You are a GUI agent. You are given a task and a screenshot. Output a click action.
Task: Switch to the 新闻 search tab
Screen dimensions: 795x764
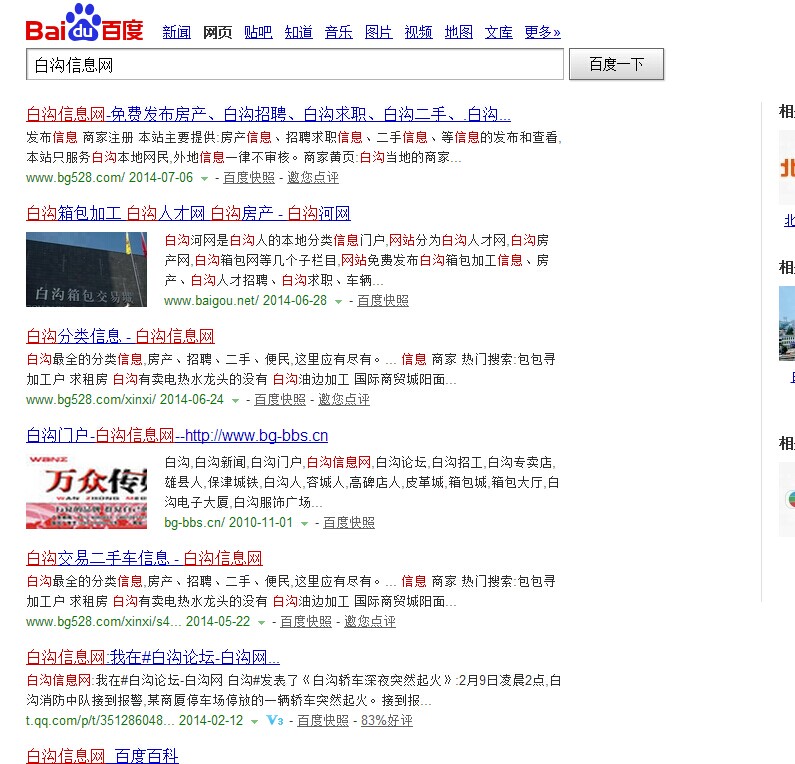[176, 32]
